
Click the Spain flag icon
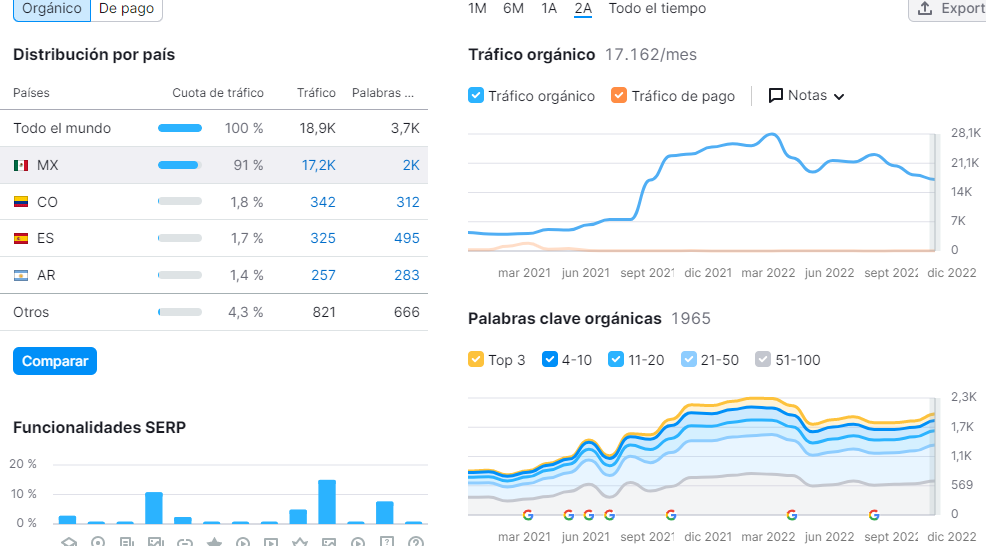pos(21,238)
